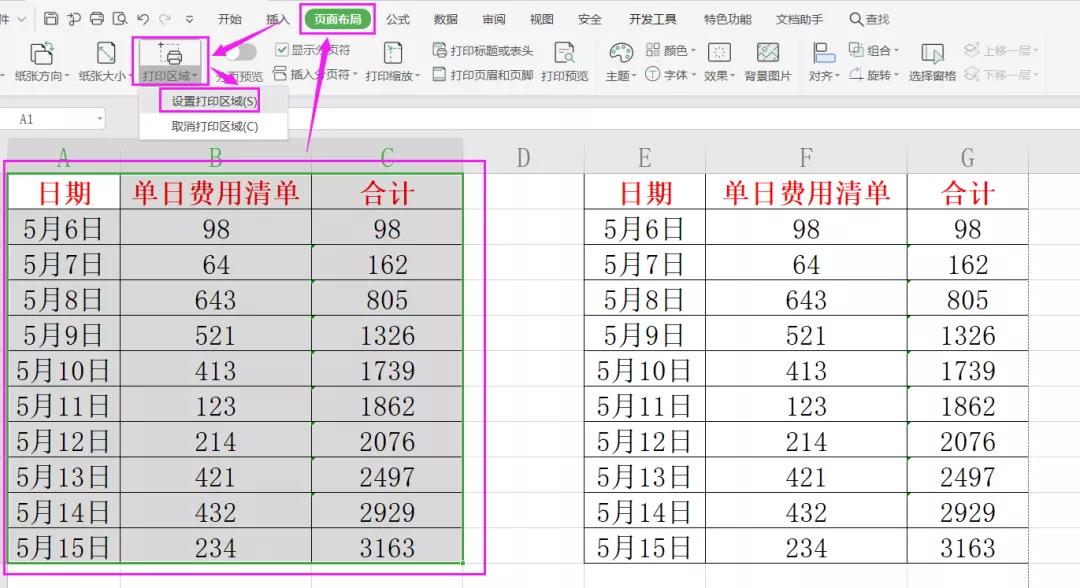
Task: Click the quick Print Preview magnifier icon
Action: tap(120, 19)
